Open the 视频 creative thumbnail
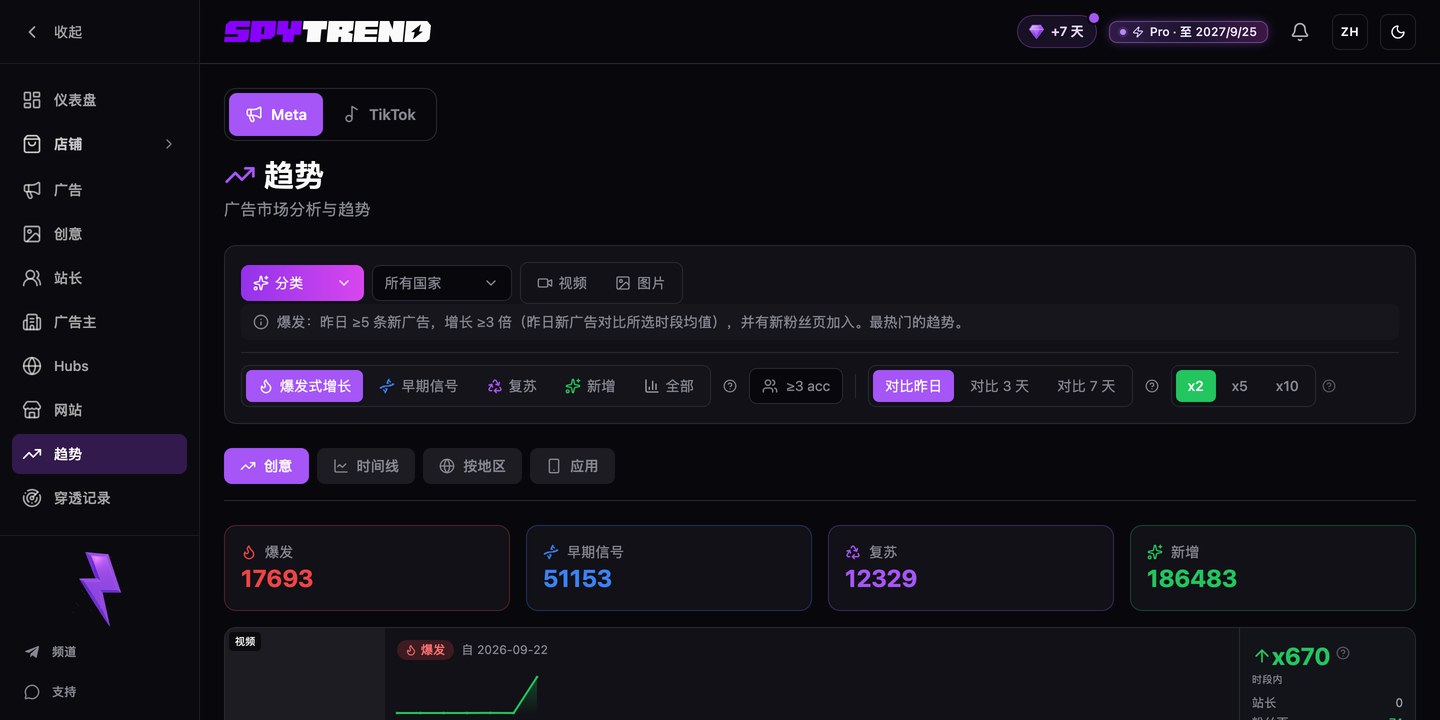 coord(305,674)
